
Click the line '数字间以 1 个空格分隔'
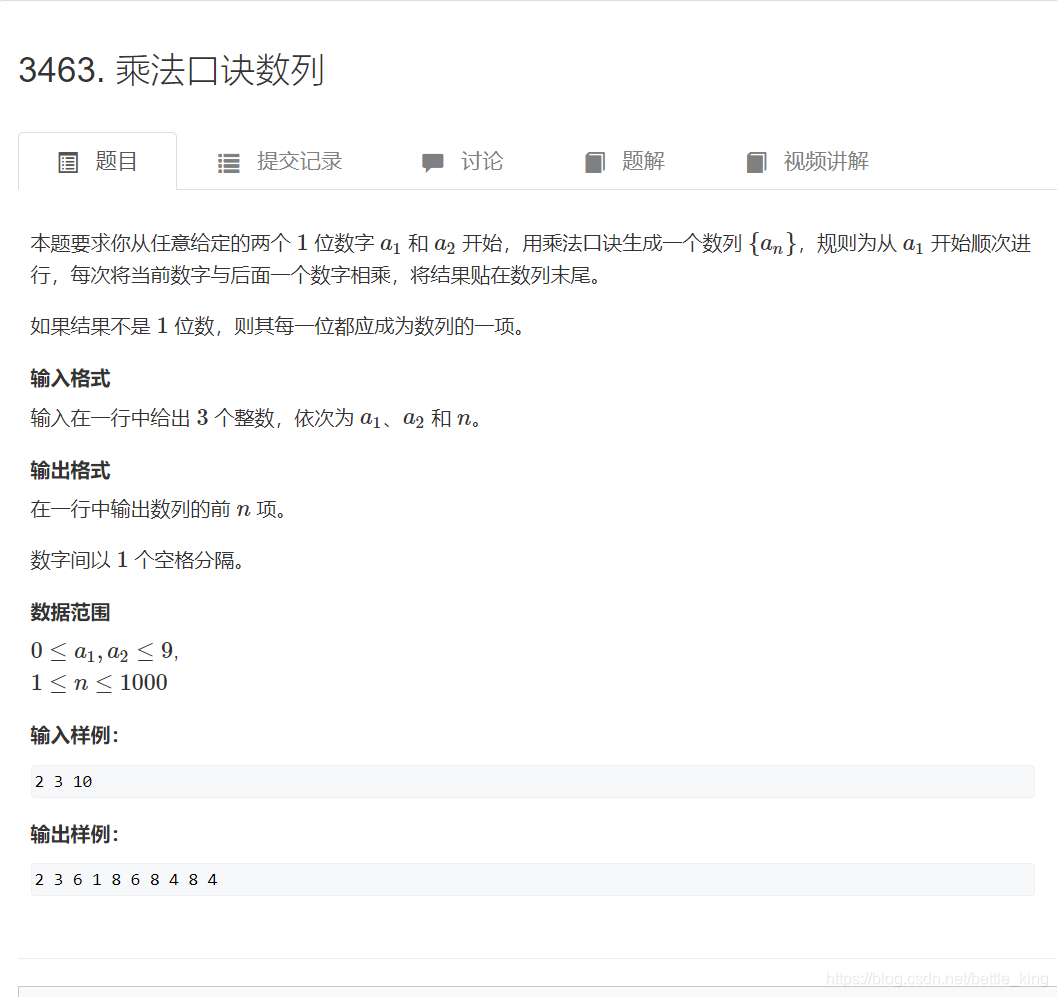click(138, 560)
